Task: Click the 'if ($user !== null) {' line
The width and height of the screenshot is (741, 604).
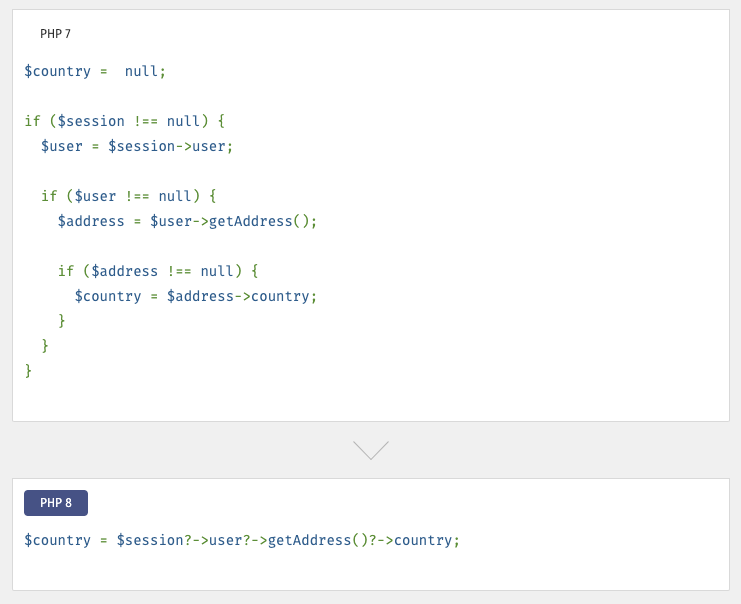Action: 129,197
